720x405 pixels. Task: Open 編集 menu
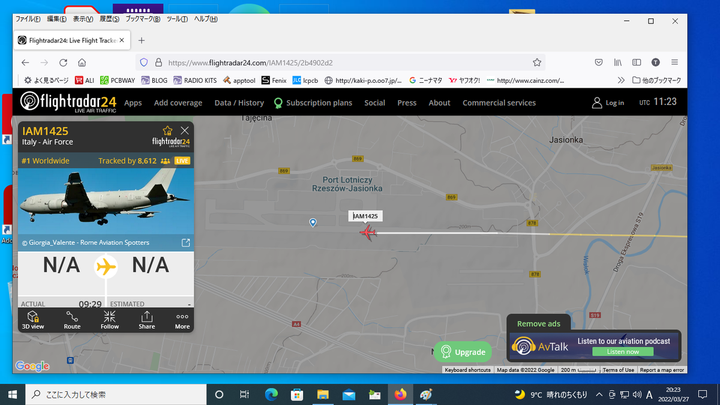[56, 19]
